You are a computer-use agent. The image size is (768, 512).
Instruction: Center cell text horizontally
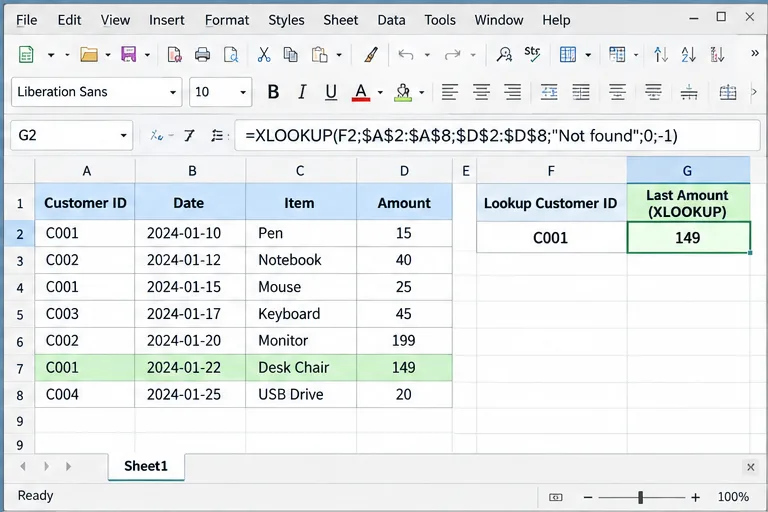pyautogui.click(x=481, y=92)
